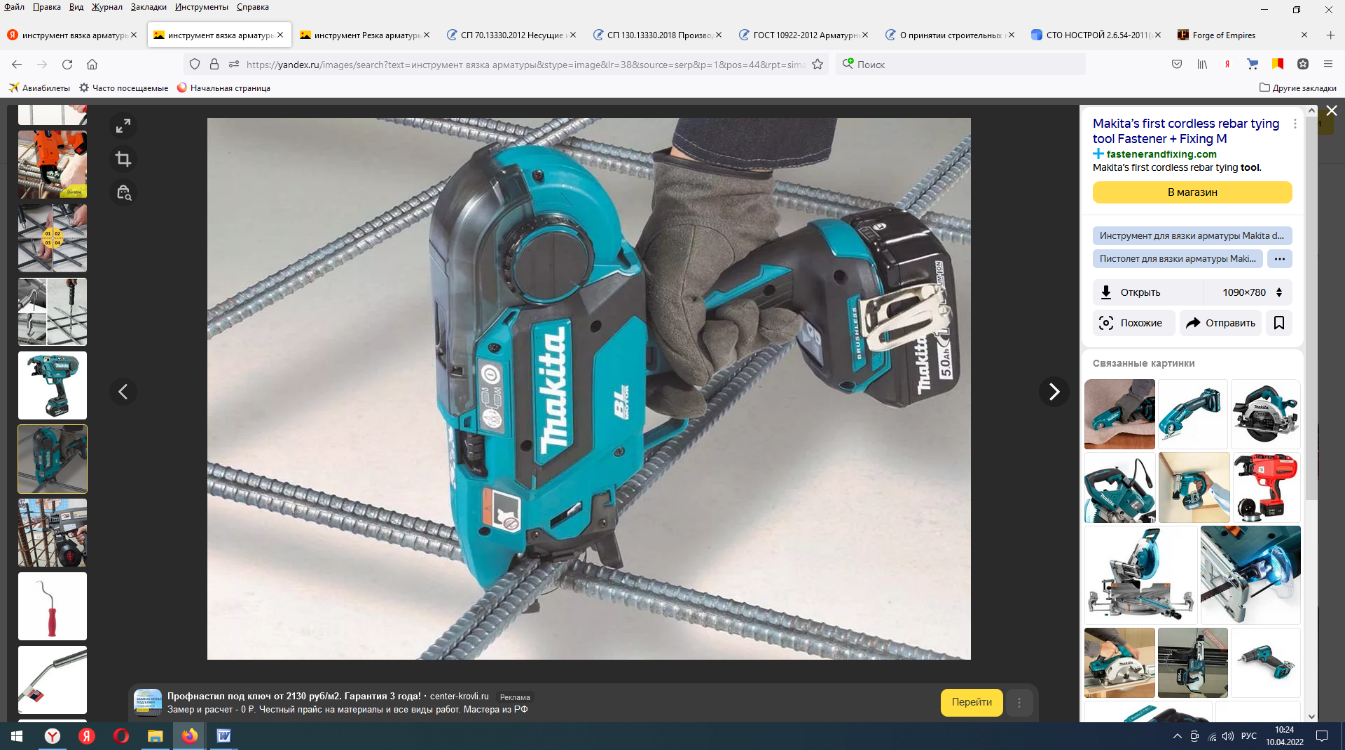
Task: Select the crop image tool icon
Action: coord(123,159)
